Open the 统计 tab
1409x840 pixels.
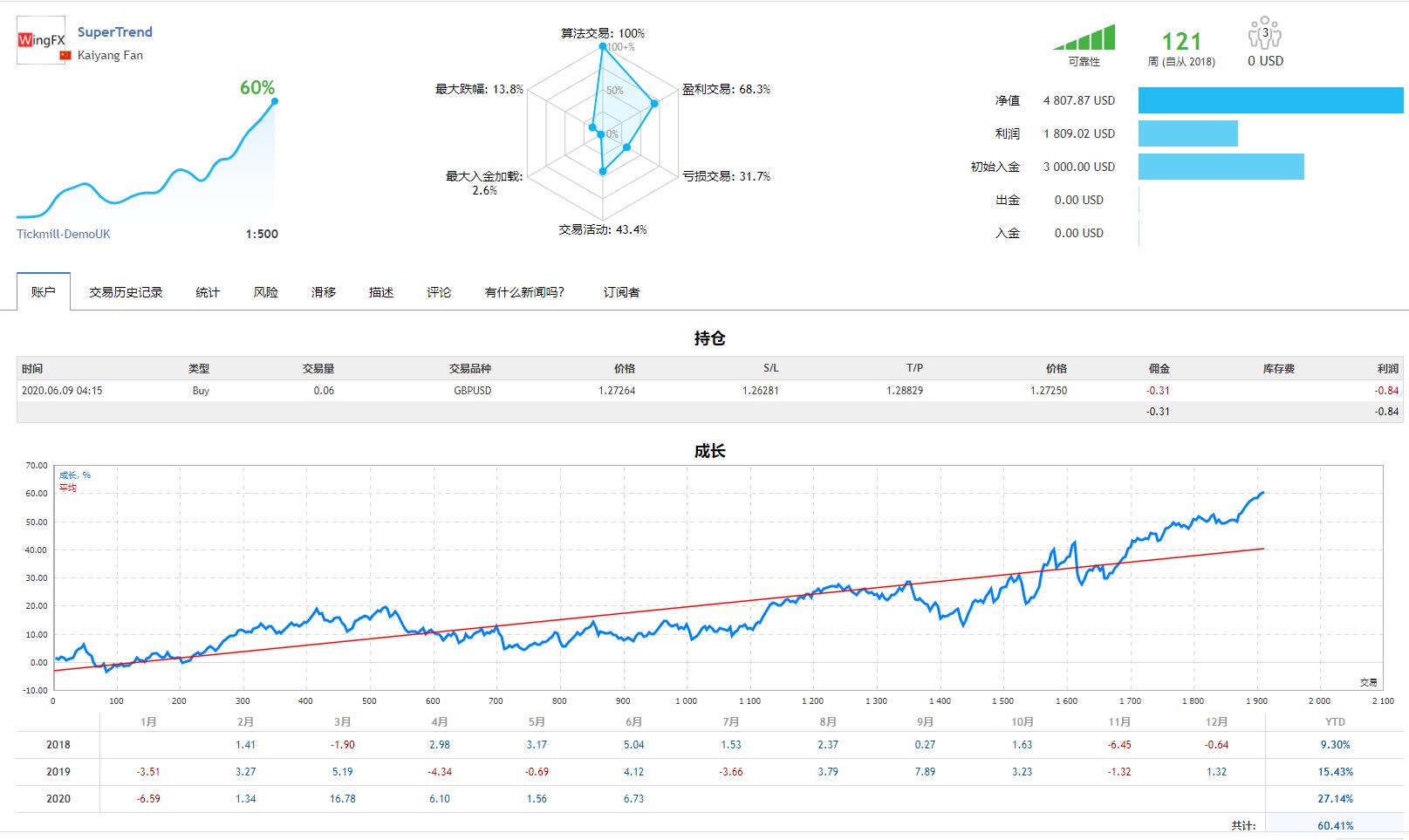pyautogui.click(x=207, y=292)
